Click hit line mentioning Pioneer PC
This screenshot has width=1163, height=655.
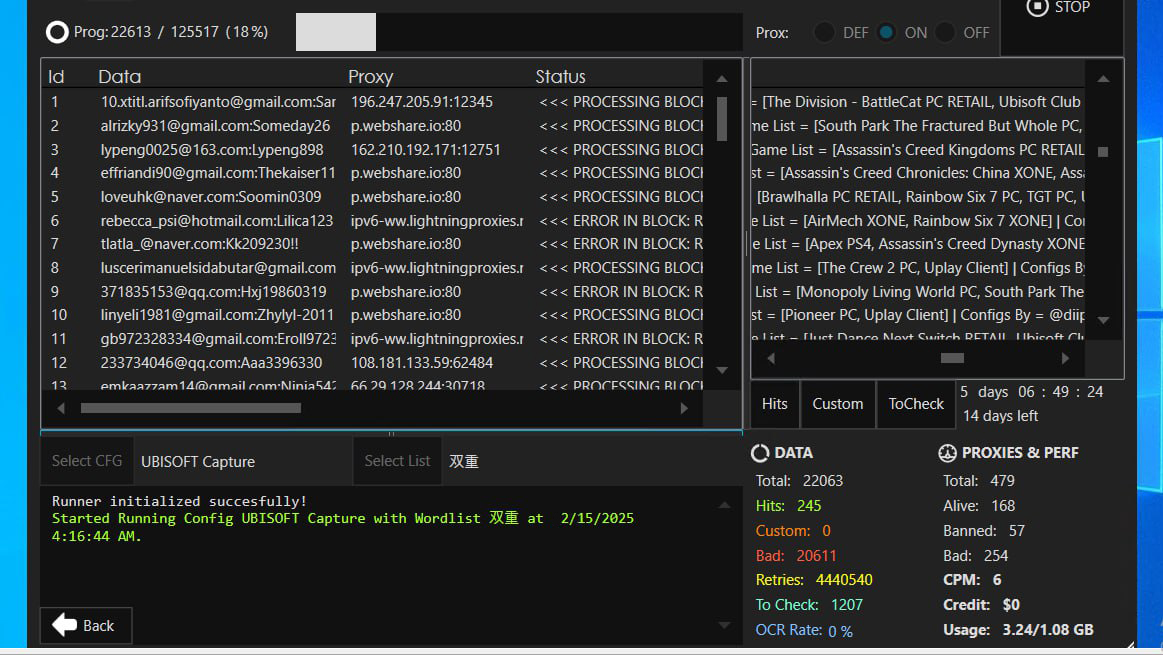pyautogui.click(x=917, y=315)
